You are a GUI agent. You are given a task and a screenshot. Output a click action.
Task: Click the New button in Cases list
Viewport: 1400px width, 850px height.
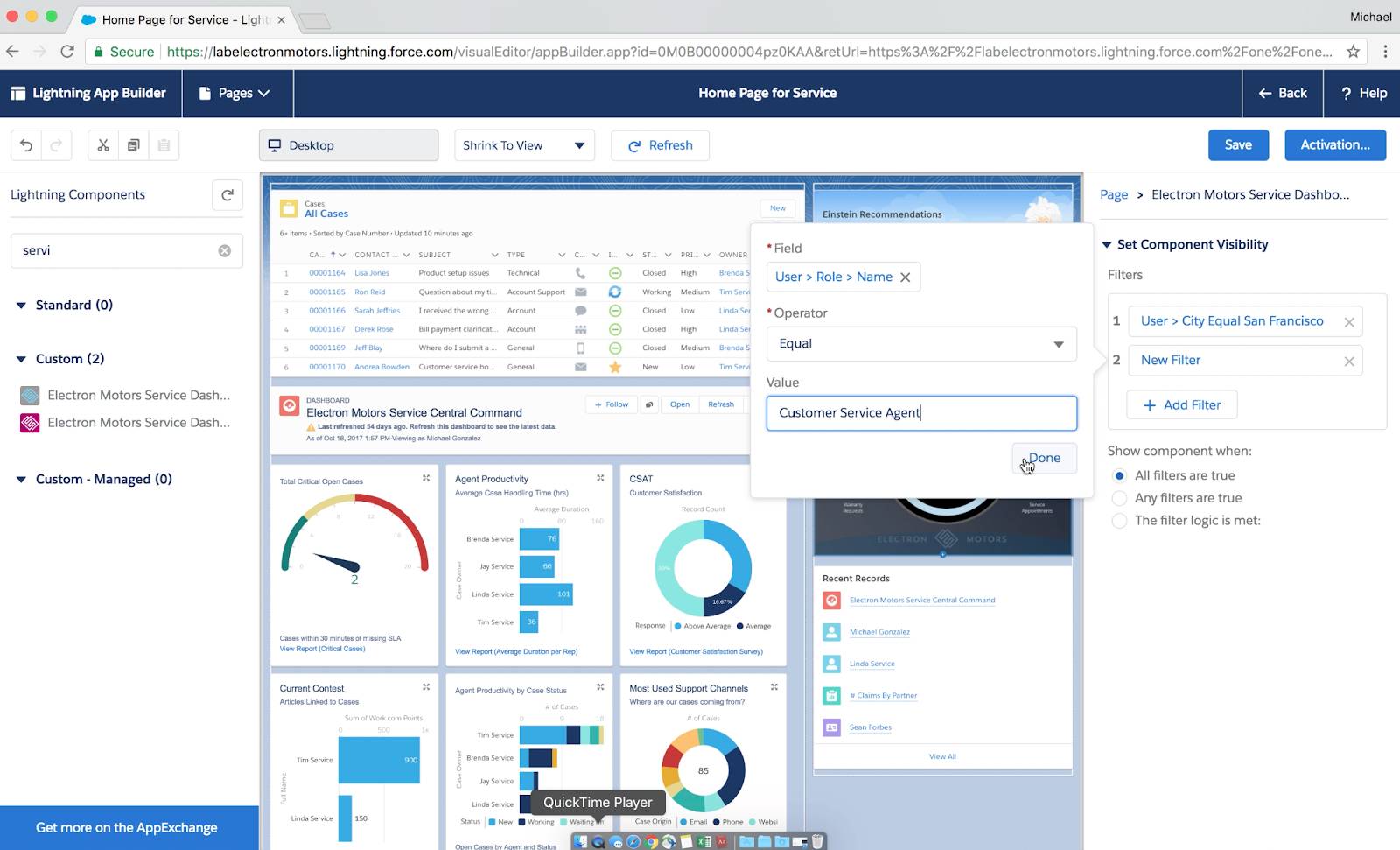pyautogui.click(x=777, y=208)
